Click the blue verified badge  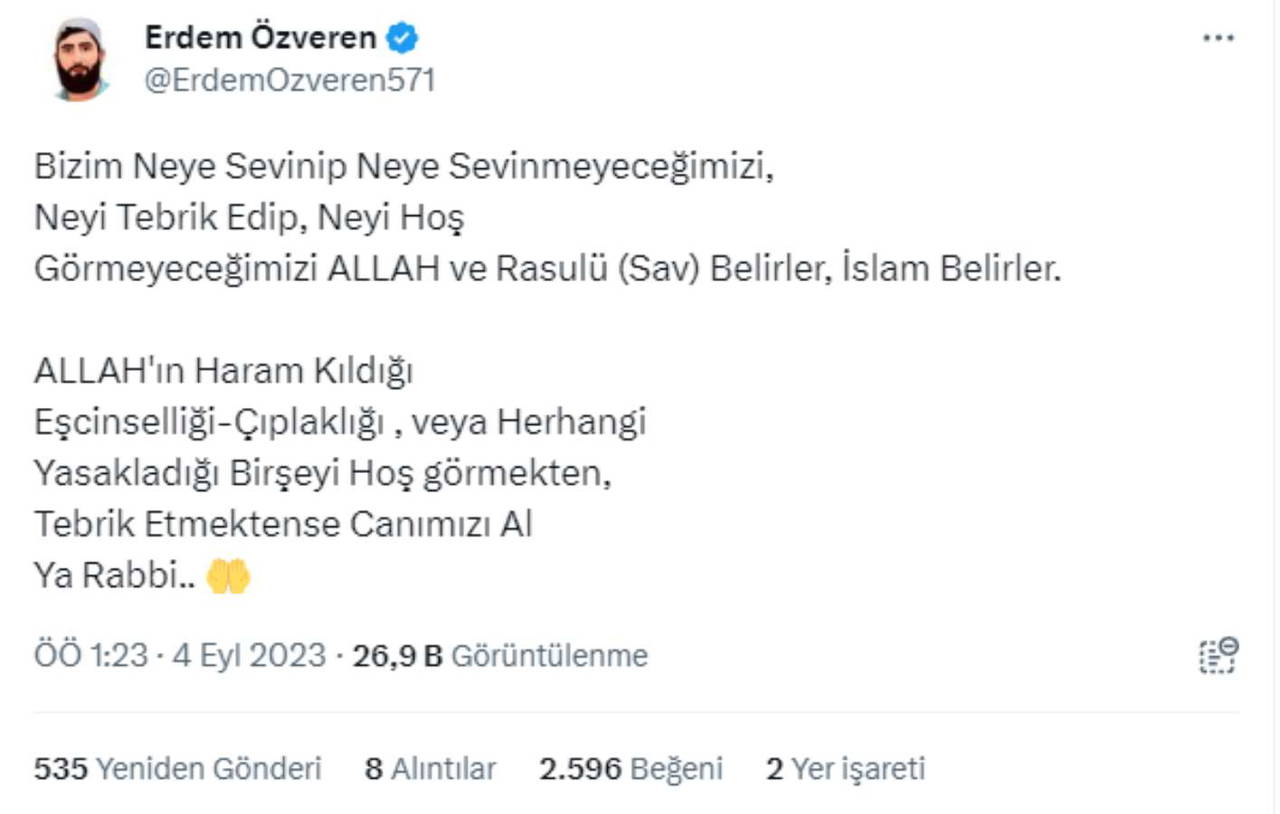coord(403,39)
